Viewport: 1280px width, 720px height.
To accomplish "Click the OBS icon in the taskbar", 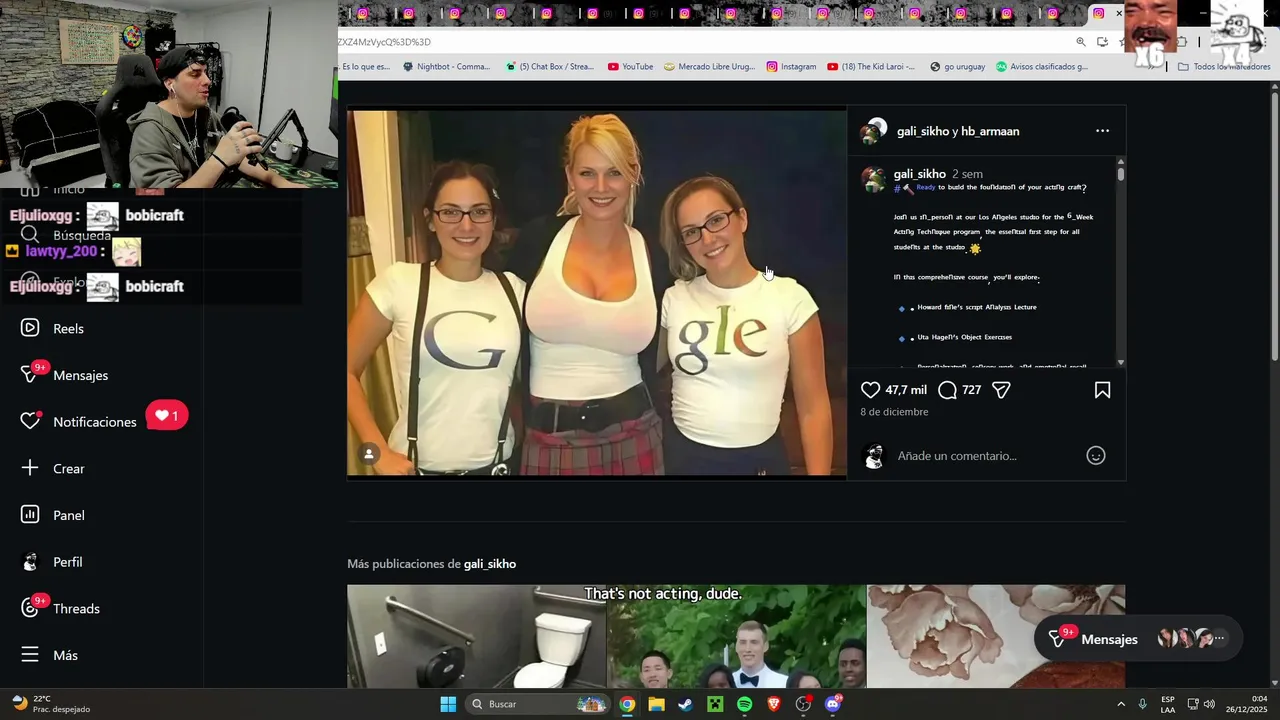I will pos(803,704).
